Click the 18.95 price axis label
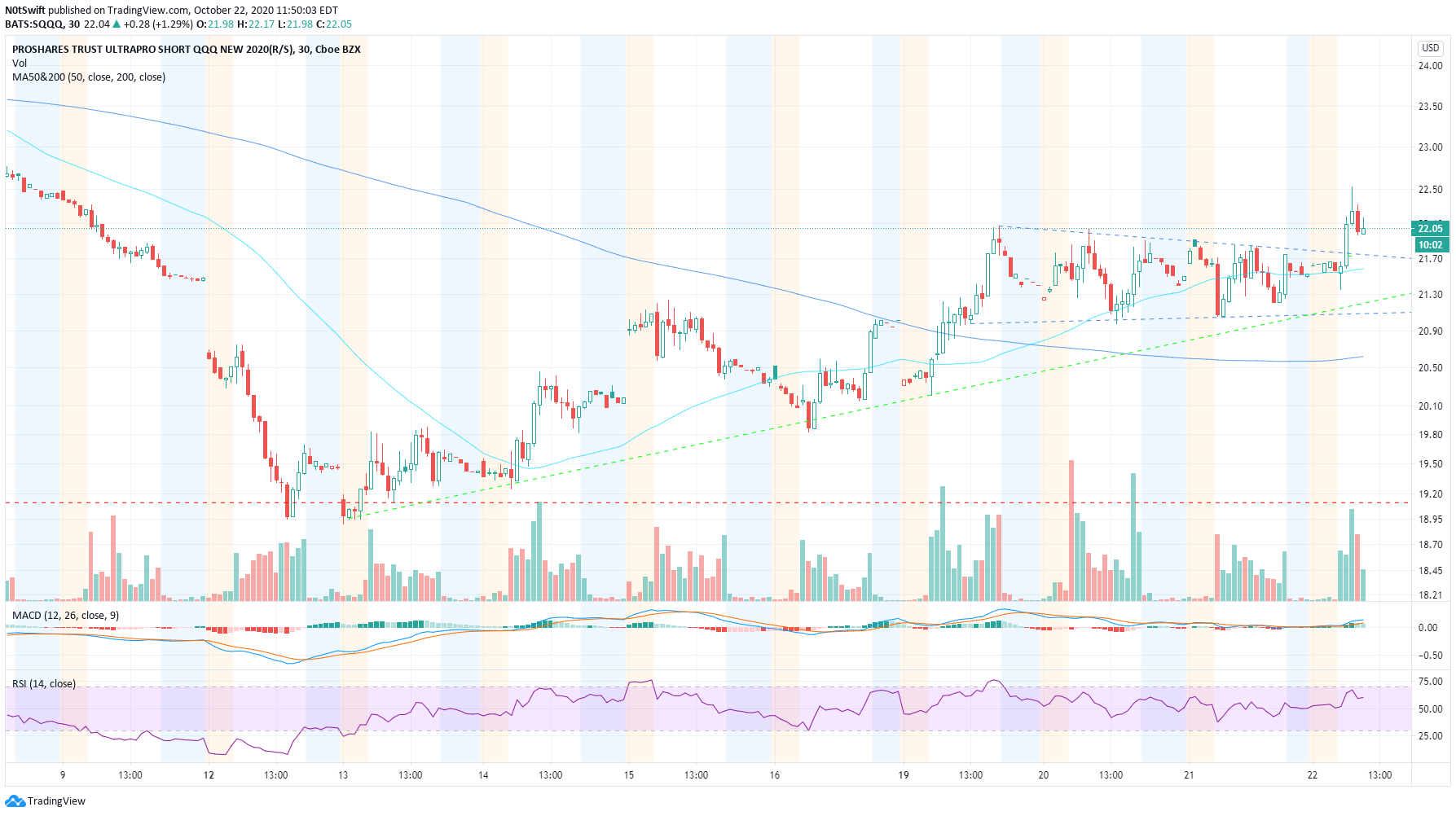The width and height of the screenshot is (1456, 816). 1431,520
